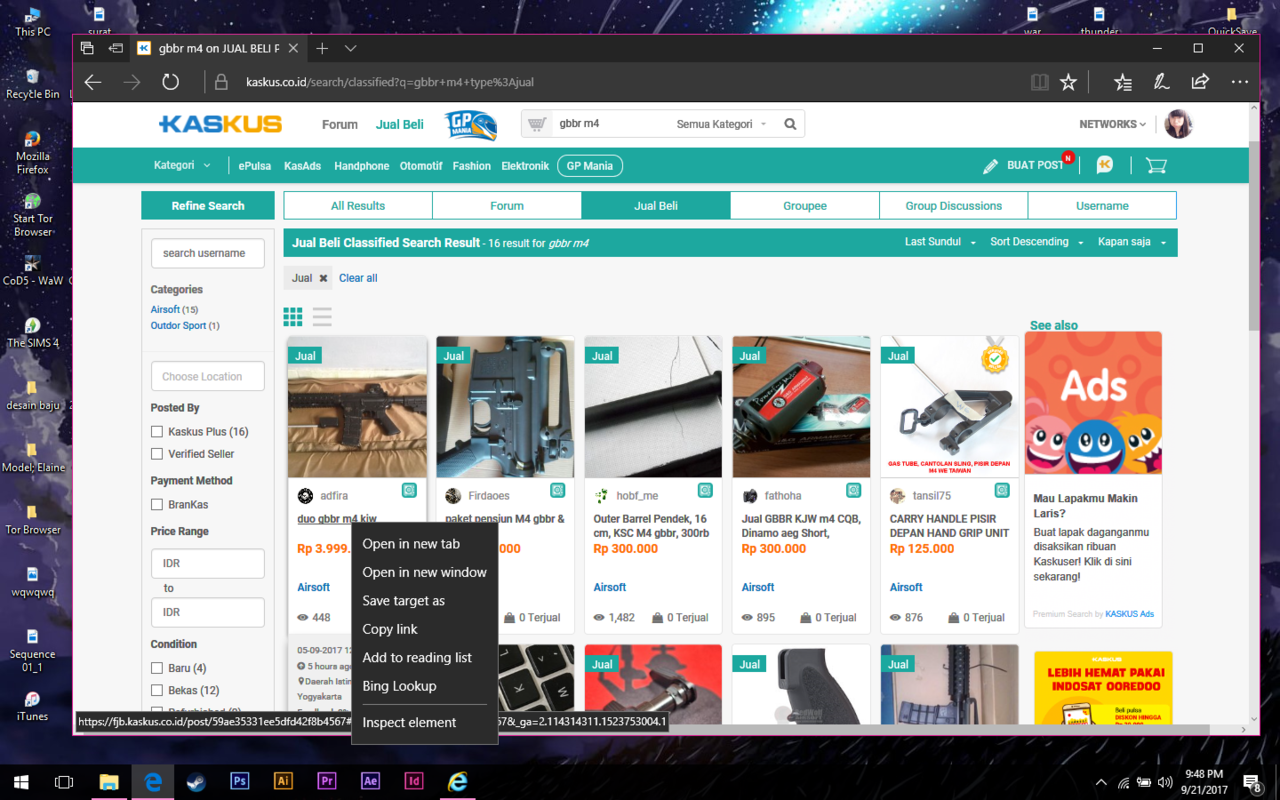Image resolution: width=1280 pixels, height=800 pixels.
Task: Open user profile avatar
Action: pyautogui.click(x=1179, y=124)
